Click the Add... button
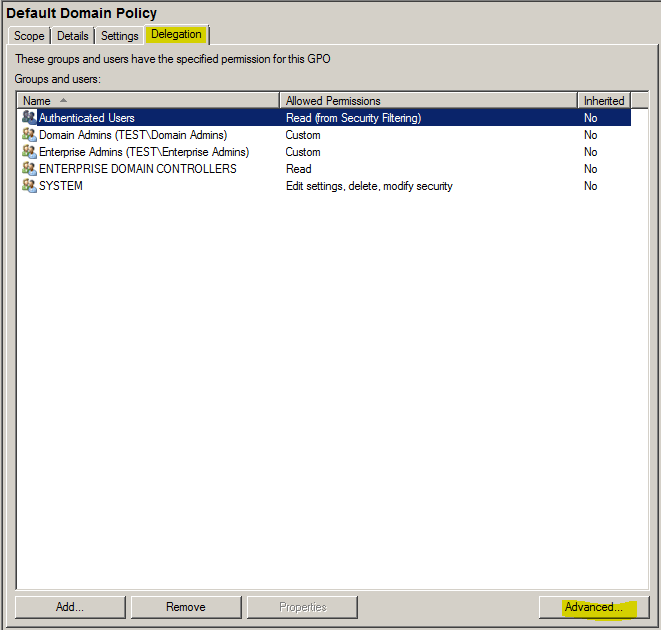661x630 pixels. [x=70, y=607]
